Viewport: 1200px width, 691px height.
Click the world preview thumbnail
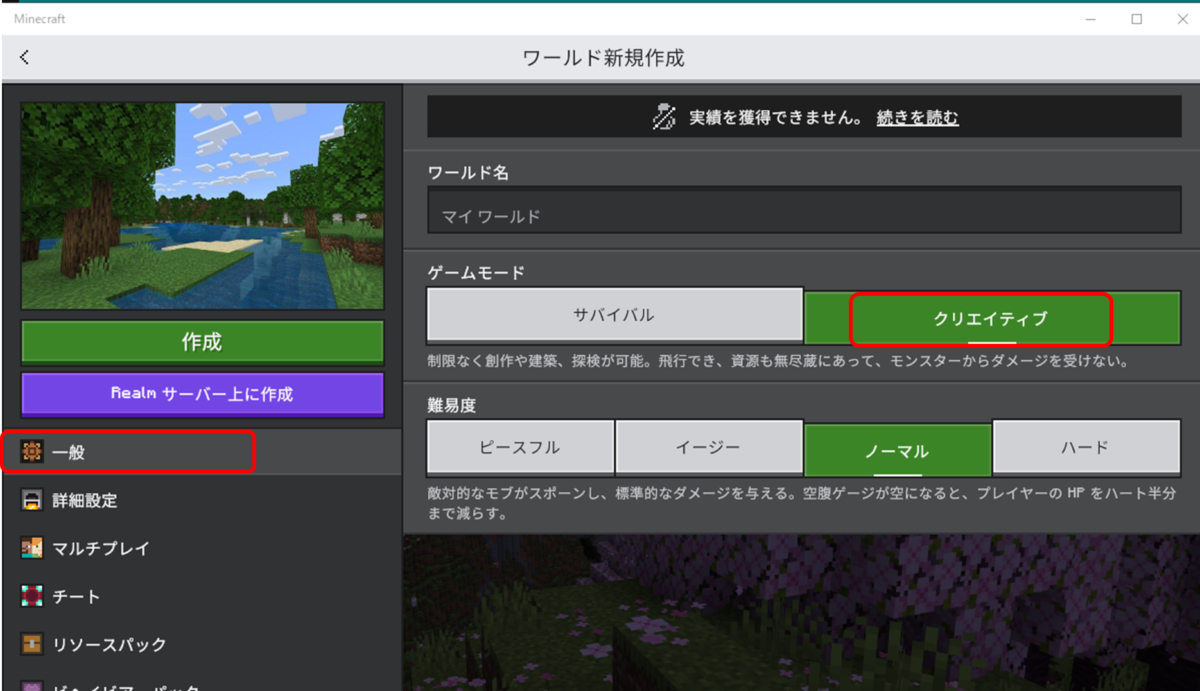(x=202, y=206)
